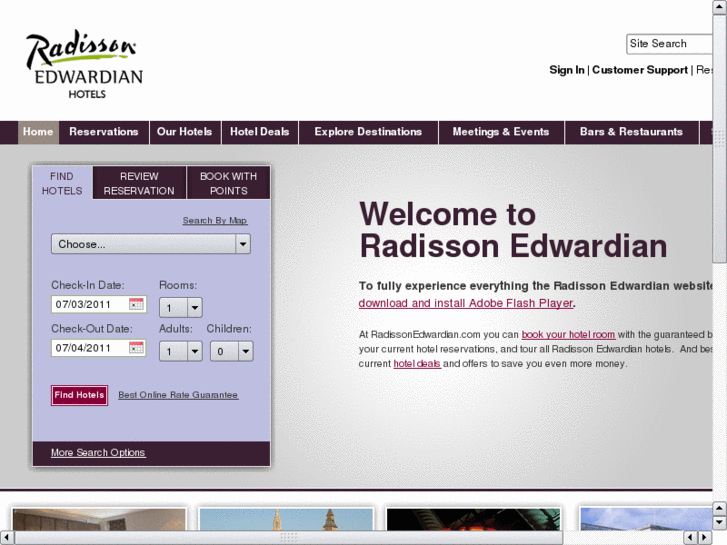Open the Check-Out Date calendar icon
The image size is (727, 545).
(136, 348)
